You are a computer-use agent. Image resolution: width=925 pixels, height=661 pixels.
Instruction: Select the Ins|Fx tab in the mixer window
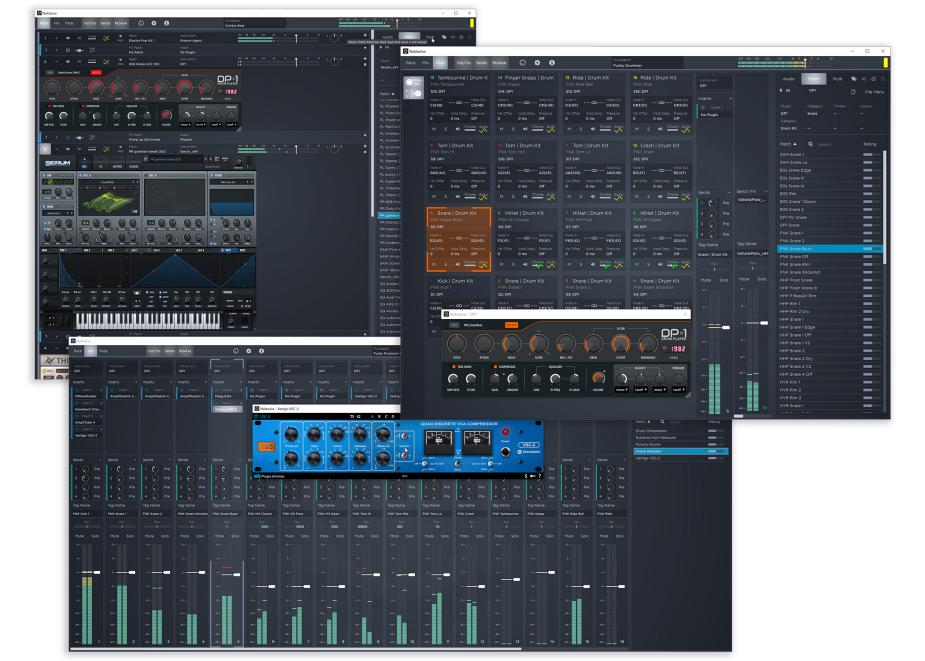pyautogui.click(x=154, y=351)
